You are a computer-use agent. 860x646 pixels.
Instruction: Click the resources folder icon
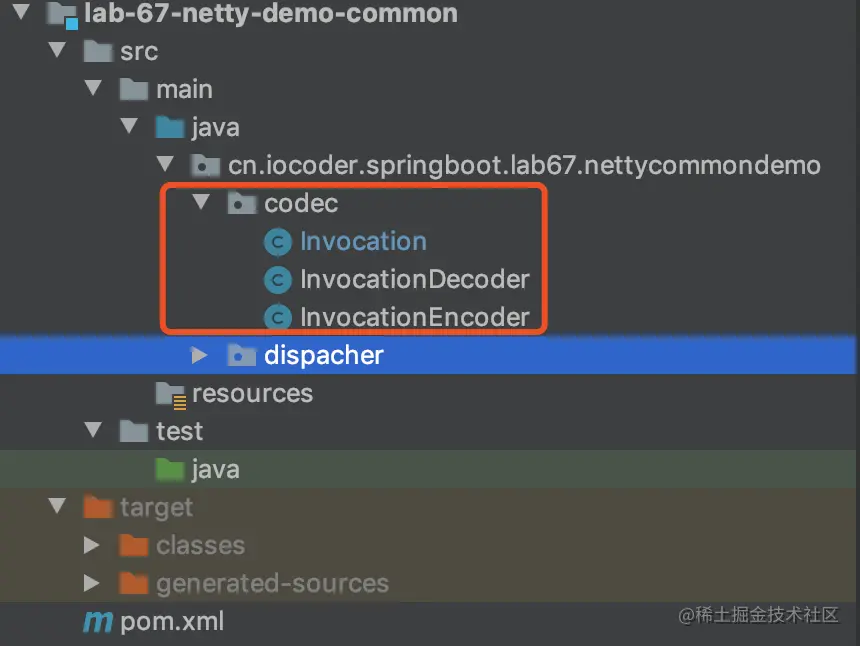pyautogui.click(x=171, y=395)
